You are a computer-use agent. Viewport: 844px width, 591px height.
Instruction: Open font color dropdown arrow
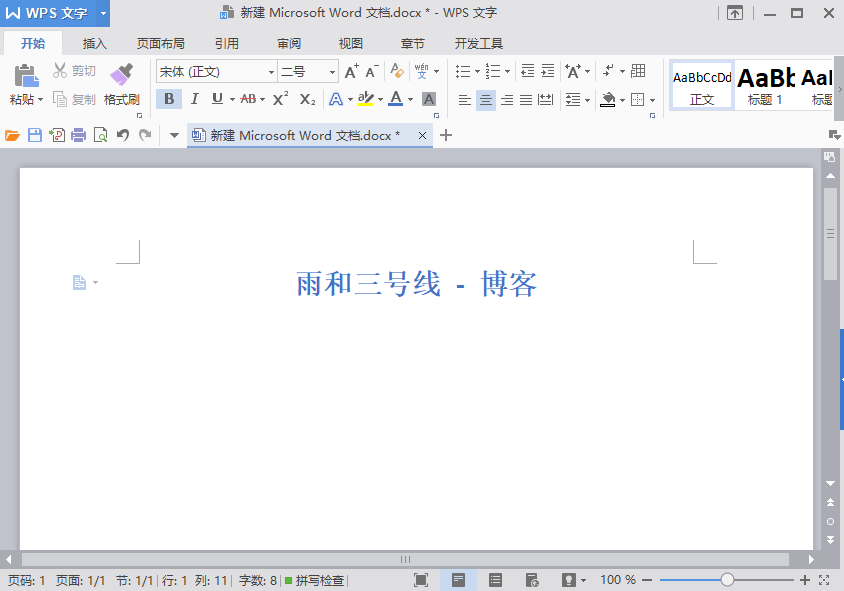coord(410,100)
